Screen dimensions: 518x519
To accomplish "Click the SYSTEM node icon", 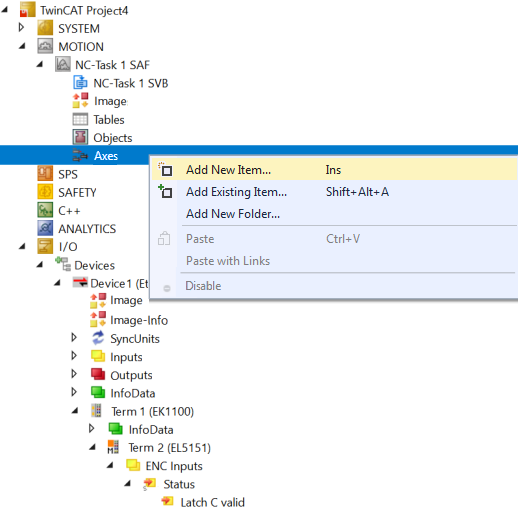I will pos(45,28).
